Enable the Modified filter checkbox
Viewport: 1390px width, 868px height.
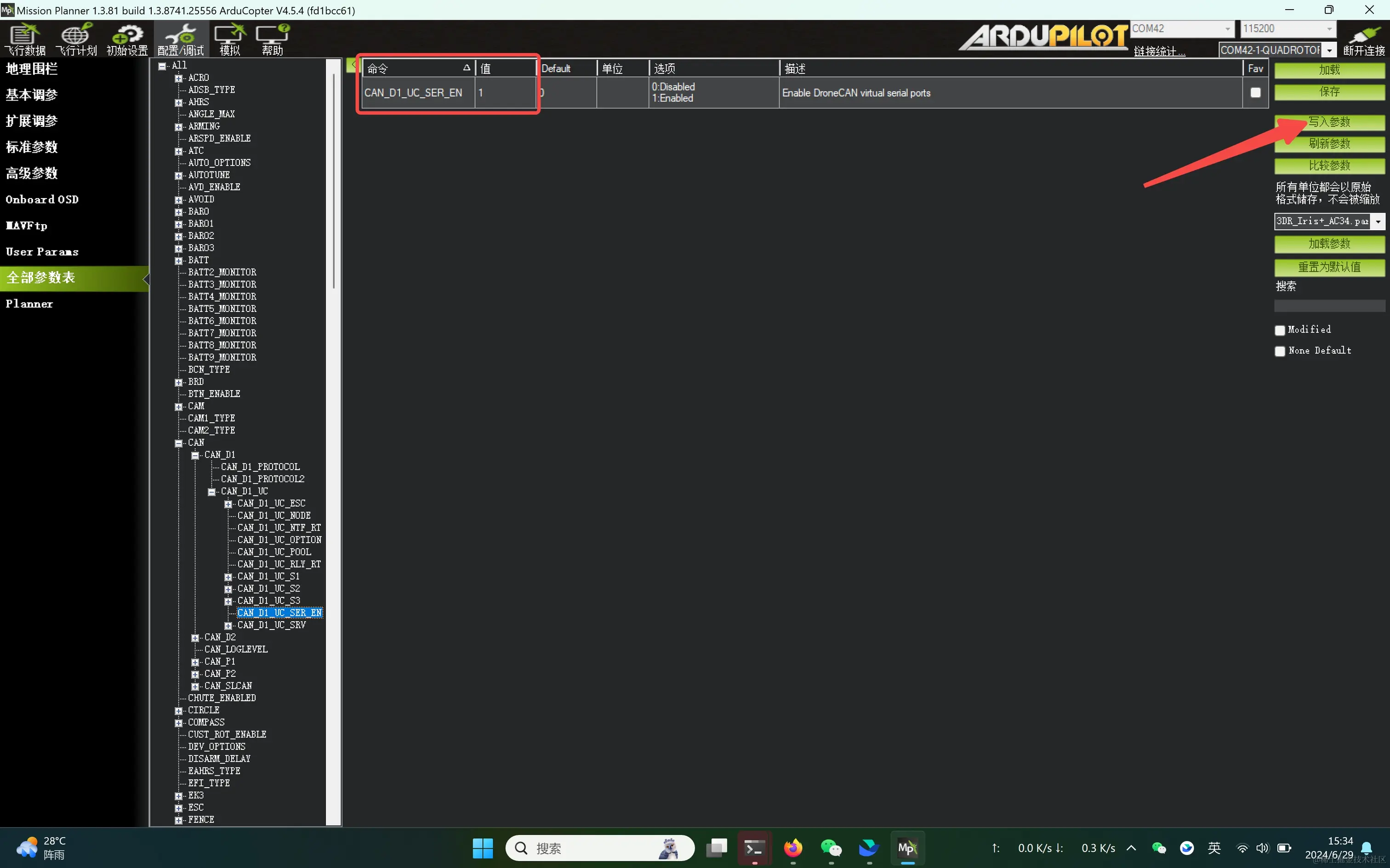click(x=1280, y=330)
